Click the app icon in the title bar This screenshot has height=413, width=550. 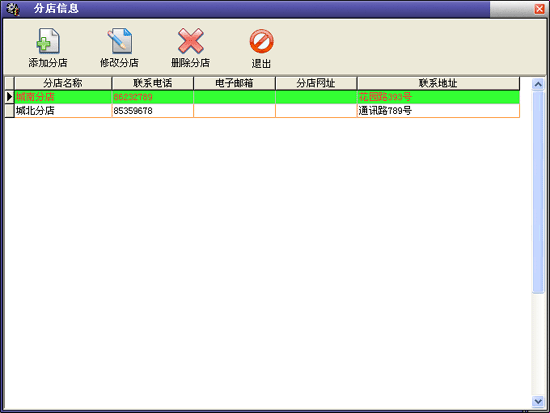13,9
